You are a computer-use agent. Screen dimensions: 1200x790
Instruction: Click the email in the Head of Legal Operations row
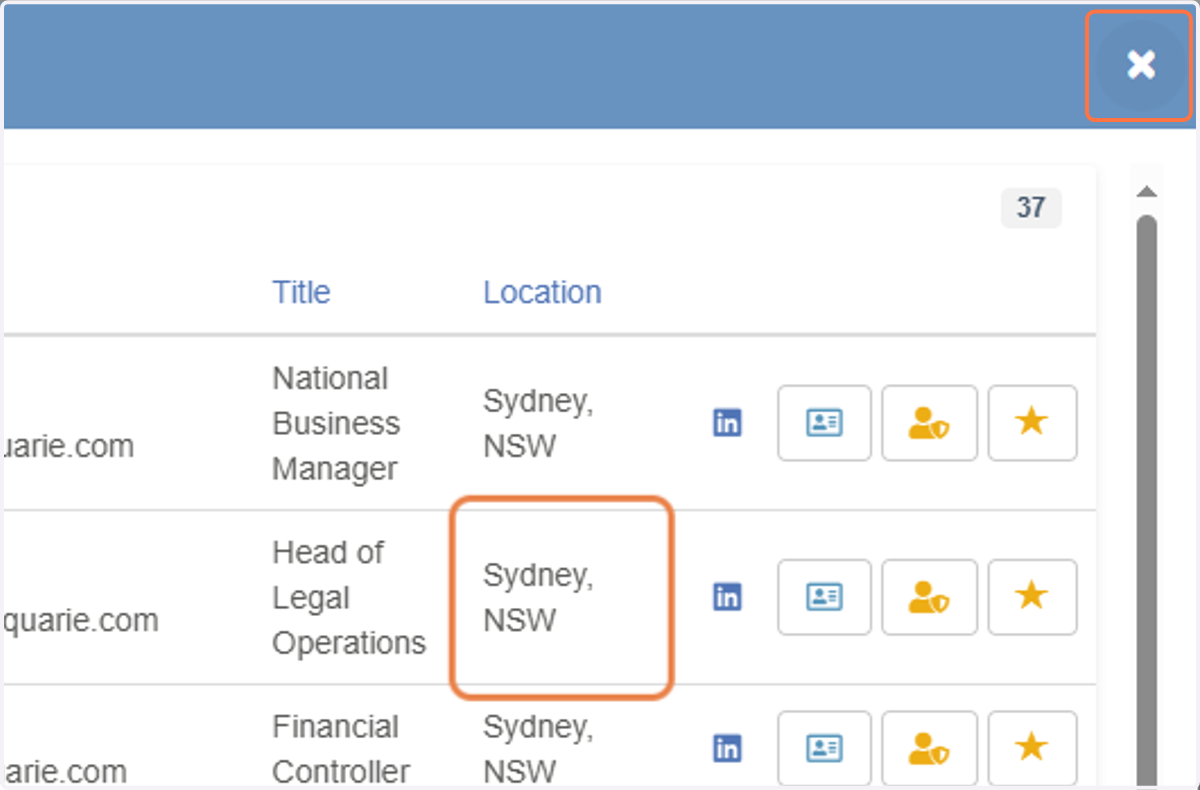pos(81,620)
